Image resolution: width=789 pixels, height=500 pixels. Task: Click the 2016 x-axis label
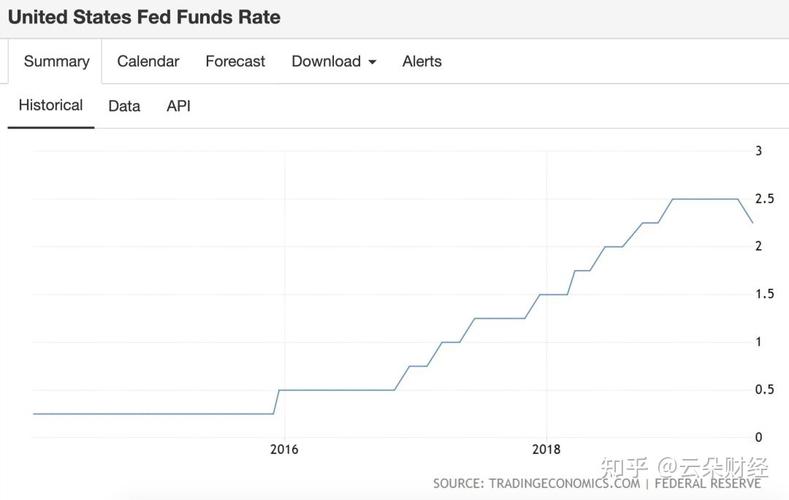[x=284, y=449]
